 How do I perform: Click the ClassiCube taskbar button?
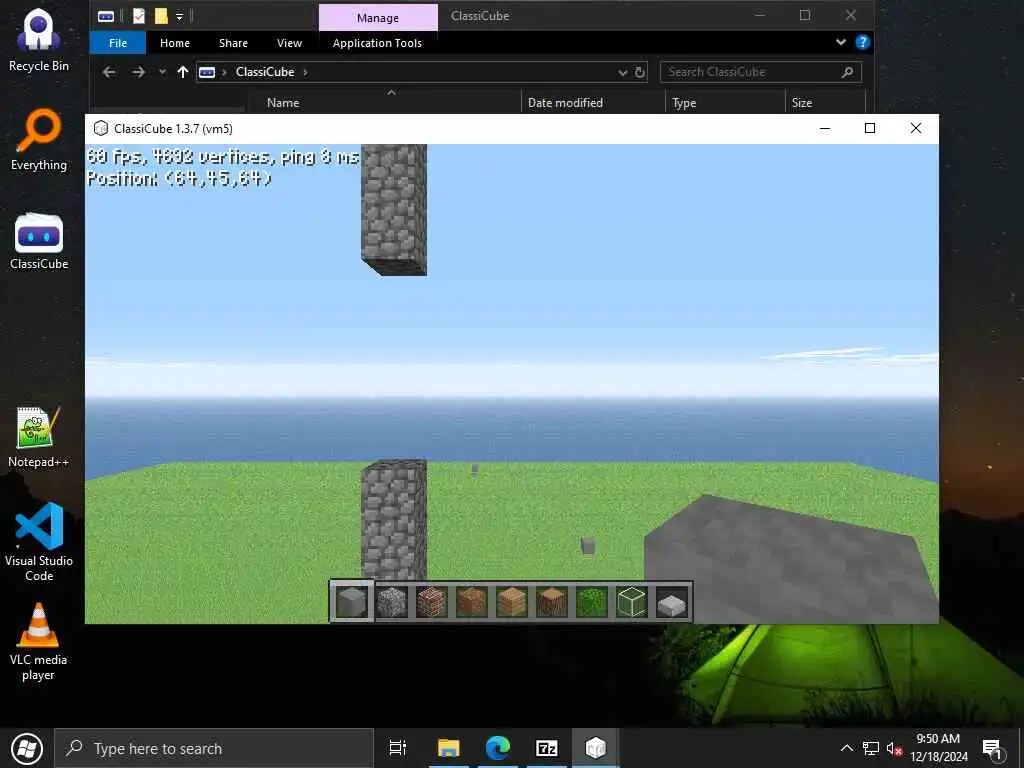tap(596, 748)
